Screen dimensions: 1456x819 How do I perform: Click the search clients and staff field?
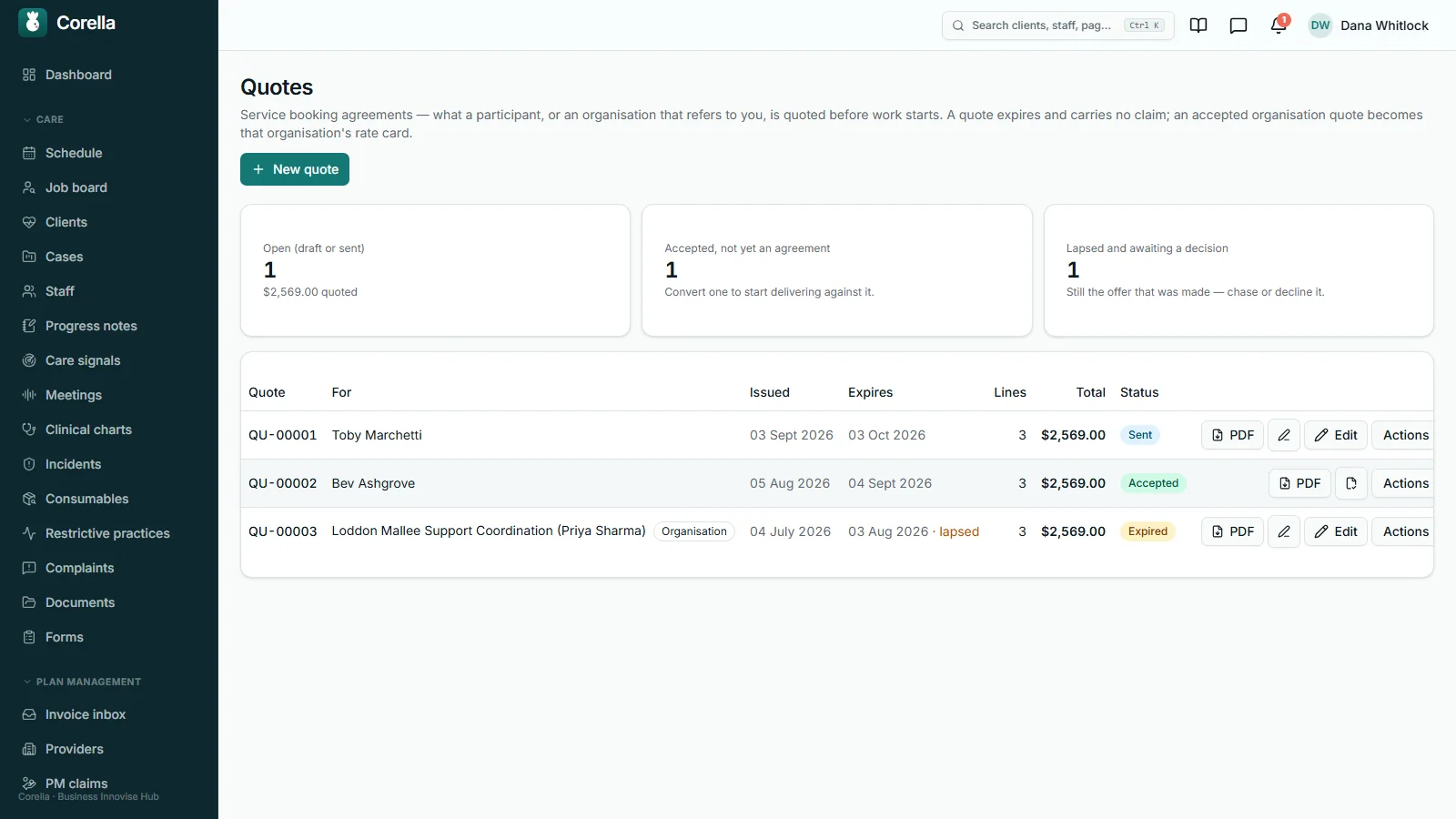coord(1057,25)
